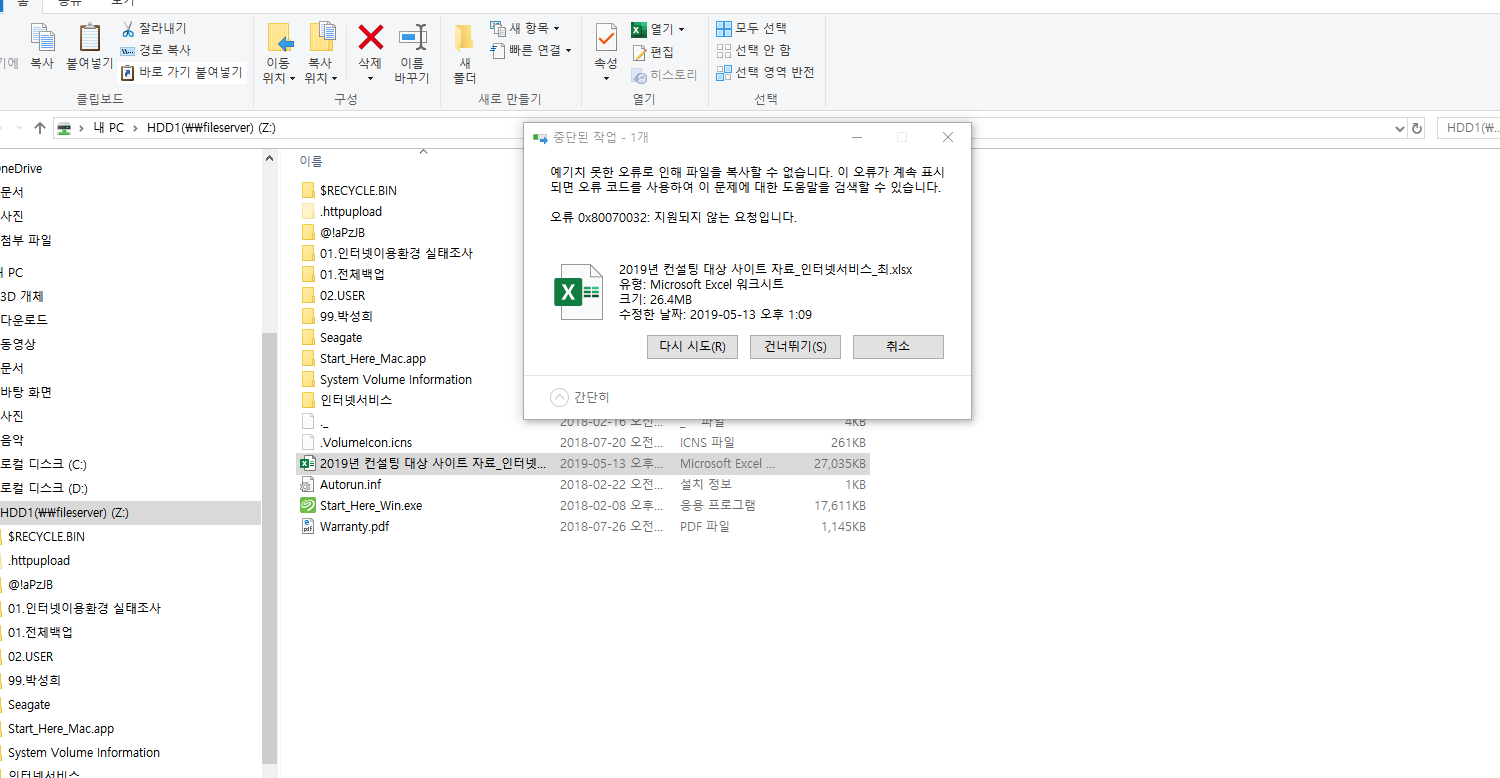This screenshot has width=1500, height=778.
Task: Select 로컬 디스크 (D:) in the navigation pane
Action: tap(43, 488)
